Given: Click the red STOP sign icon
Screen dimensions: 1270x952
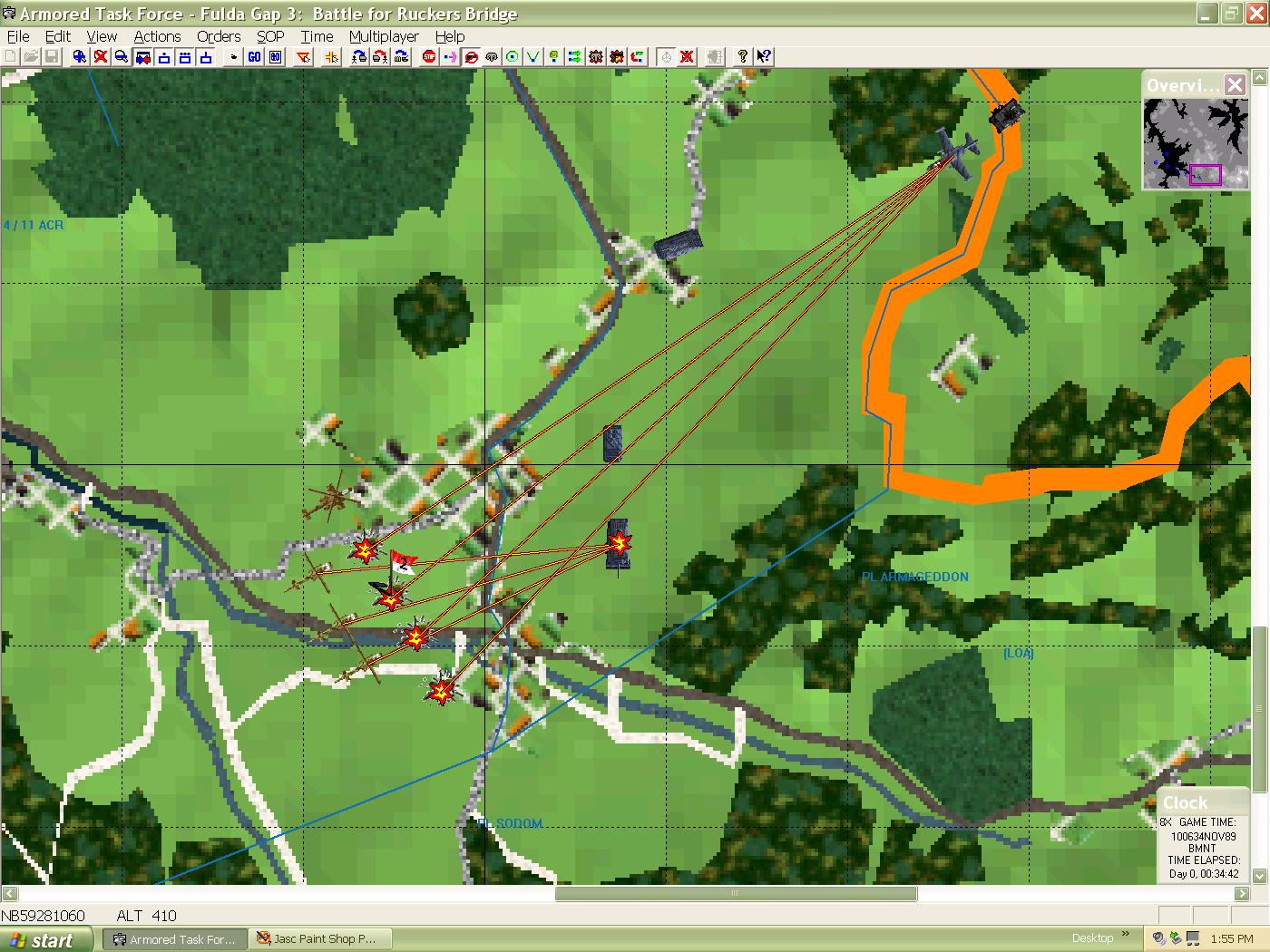Looking at the screenshot, I should [x=429, y=57].
